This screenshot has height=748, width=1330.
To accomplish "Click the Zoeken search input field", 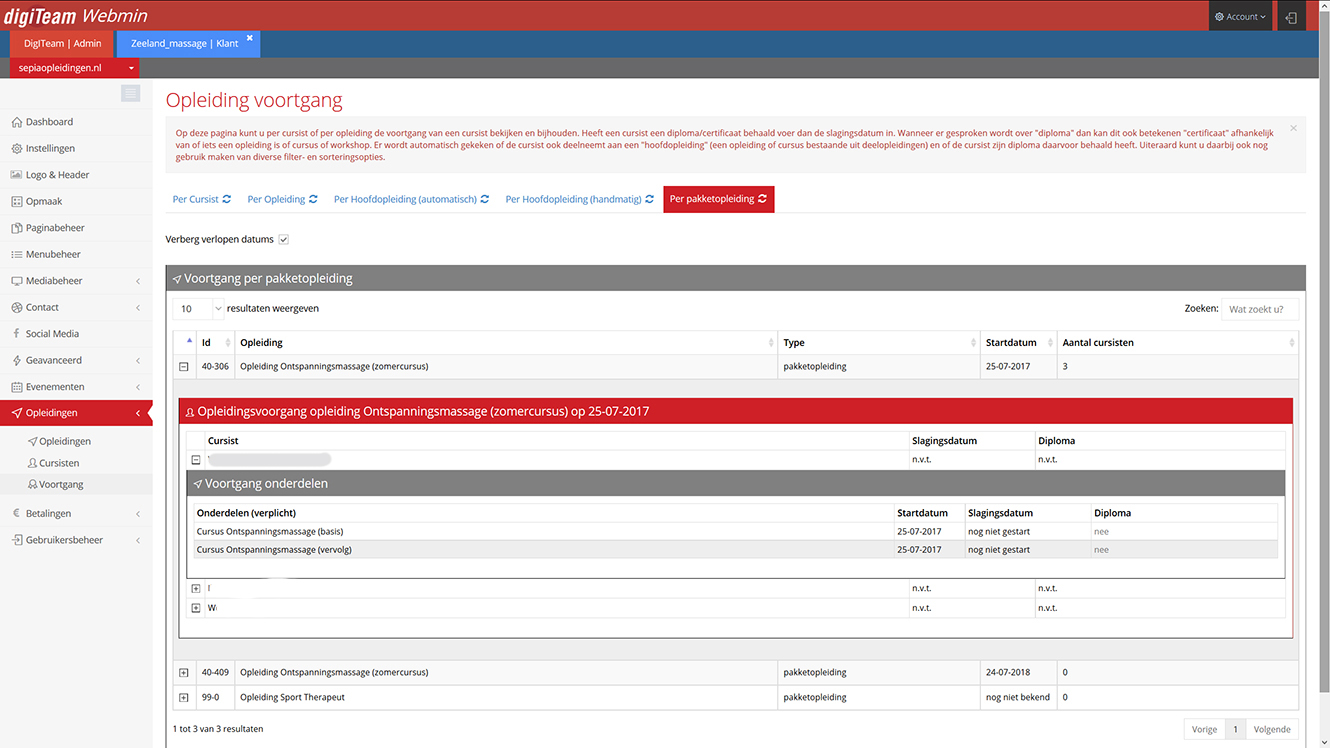I will tap(1260, 309).
